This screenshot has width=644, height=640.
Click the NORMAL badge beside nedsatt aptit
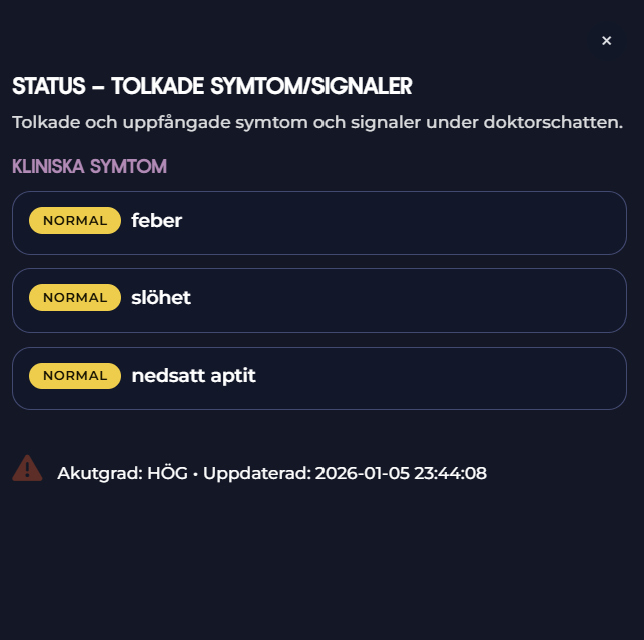point(75,376)
